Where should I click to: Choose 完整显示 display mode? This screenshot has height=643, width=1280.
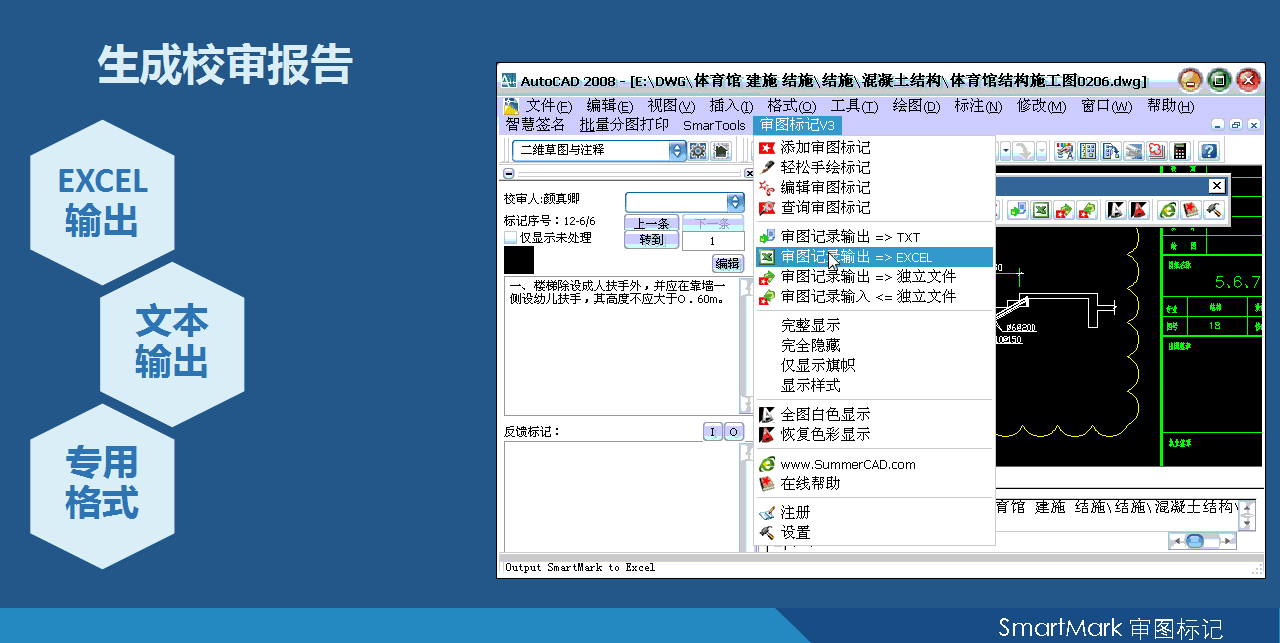[874, 326]
